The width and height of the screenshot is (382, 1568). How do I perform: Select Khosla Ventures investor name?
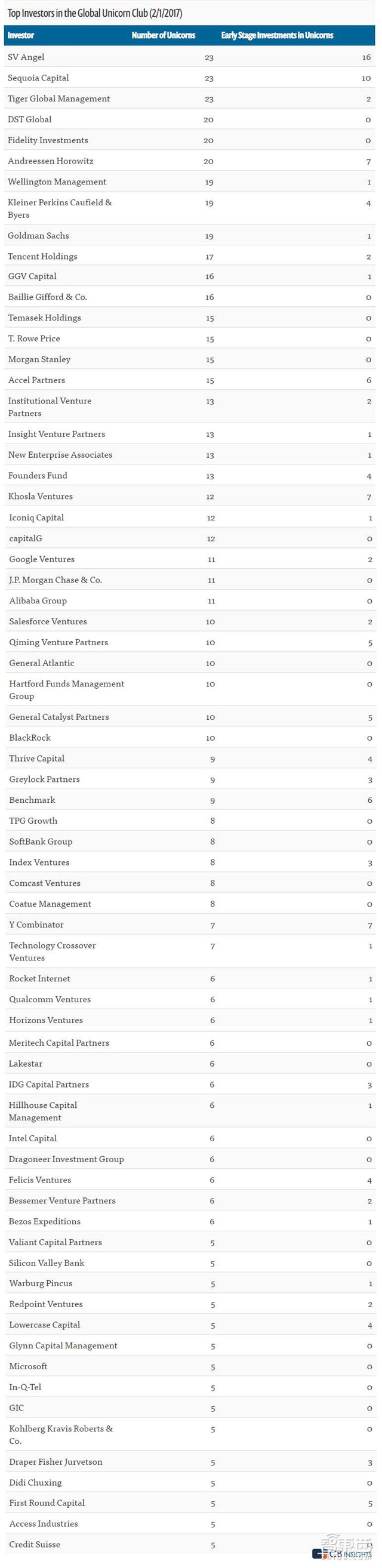pos(41,497)
